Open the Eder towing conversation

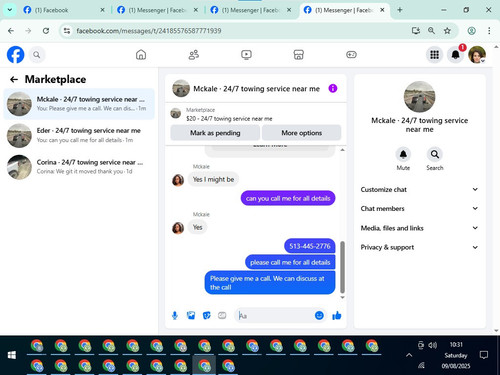(x=79, y=135)
